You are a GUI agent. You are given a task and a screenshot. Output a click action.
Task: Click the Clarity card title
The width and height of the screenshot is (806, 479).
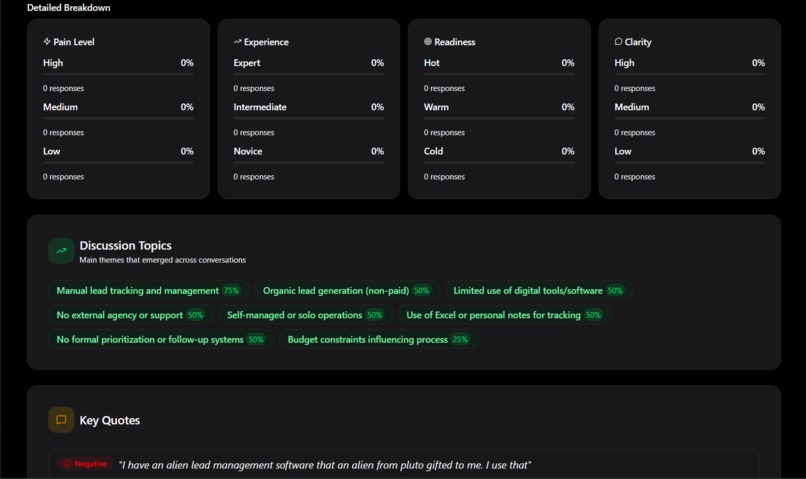click(x=638, y=42)
